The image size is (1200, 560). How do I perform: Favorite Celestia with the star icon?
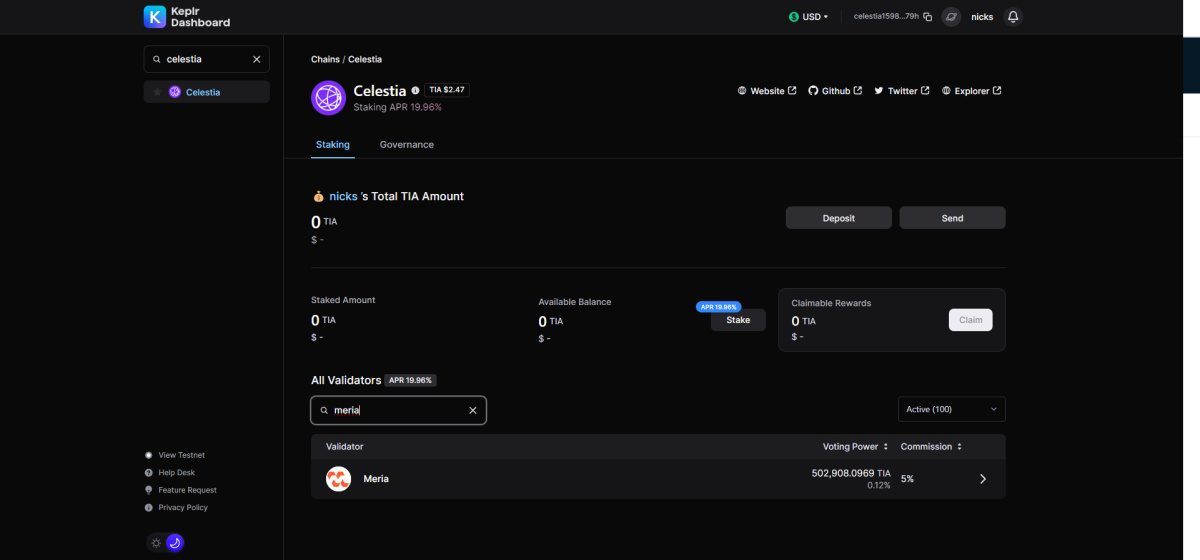click(x=157, y=92)
